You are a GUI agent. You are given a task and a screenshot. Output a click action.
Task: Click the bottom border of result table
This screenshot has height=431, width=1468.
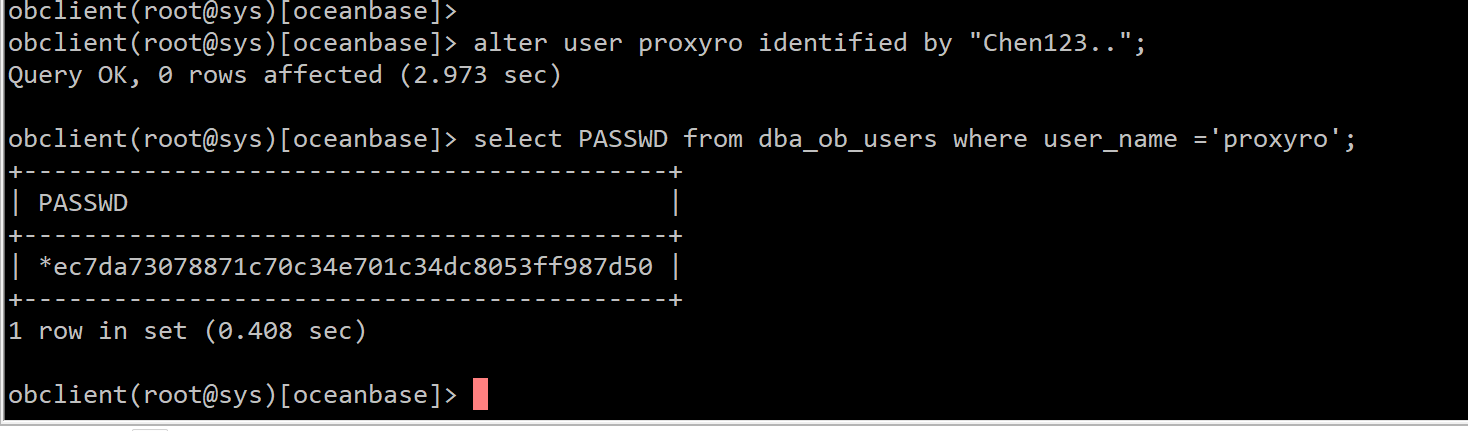point(345,299)
